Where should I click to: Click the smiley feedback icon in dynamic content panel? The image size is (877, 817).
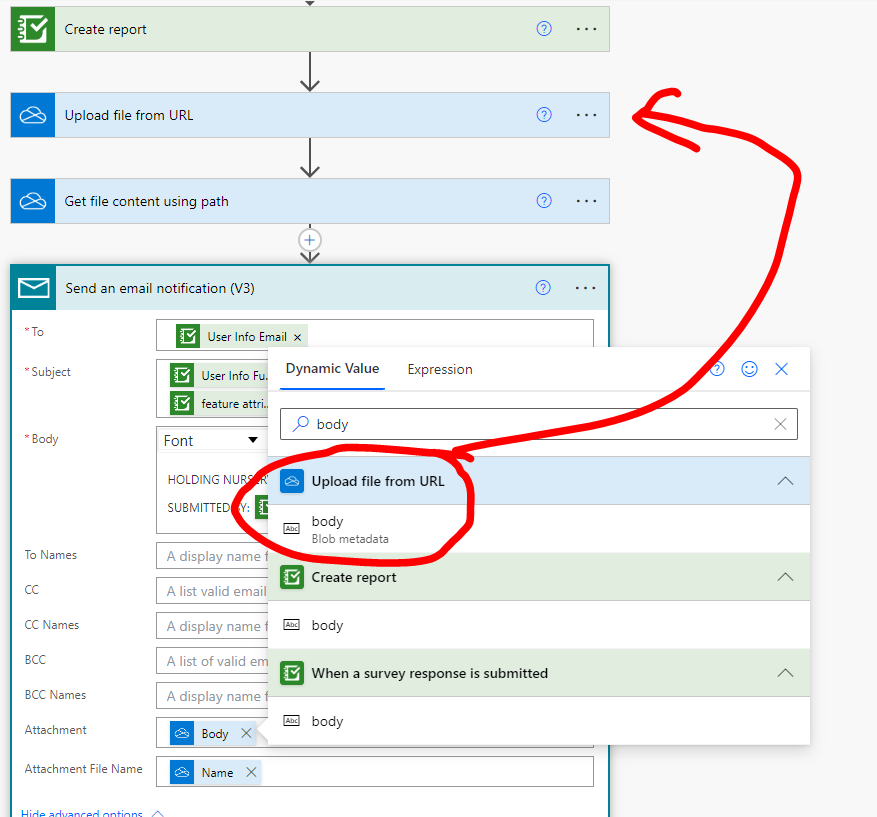tap(749, 369)
